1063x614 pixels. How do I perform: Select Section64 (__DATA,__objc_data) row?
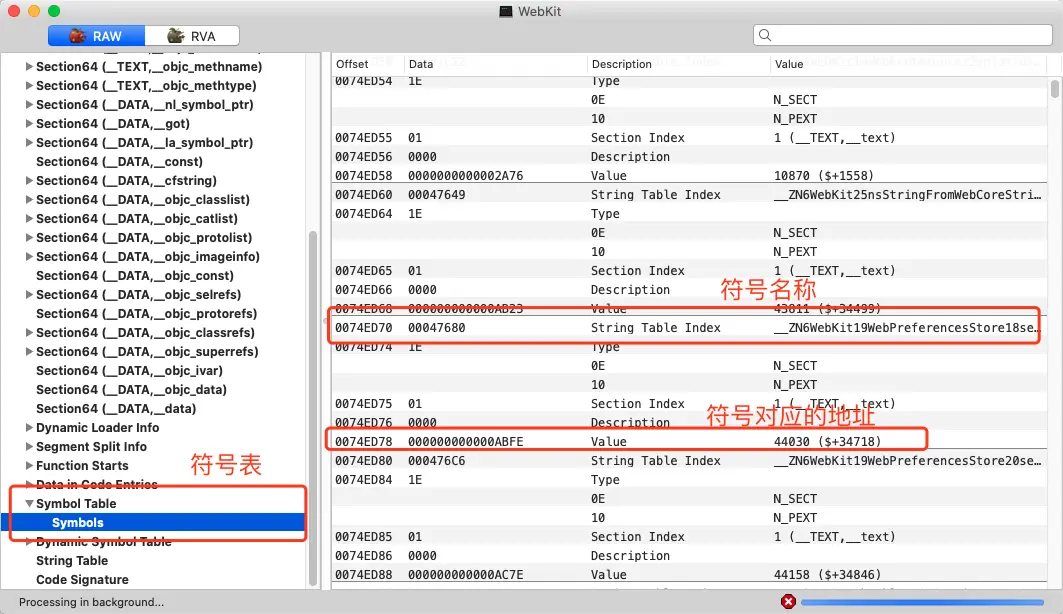(153, 389)
